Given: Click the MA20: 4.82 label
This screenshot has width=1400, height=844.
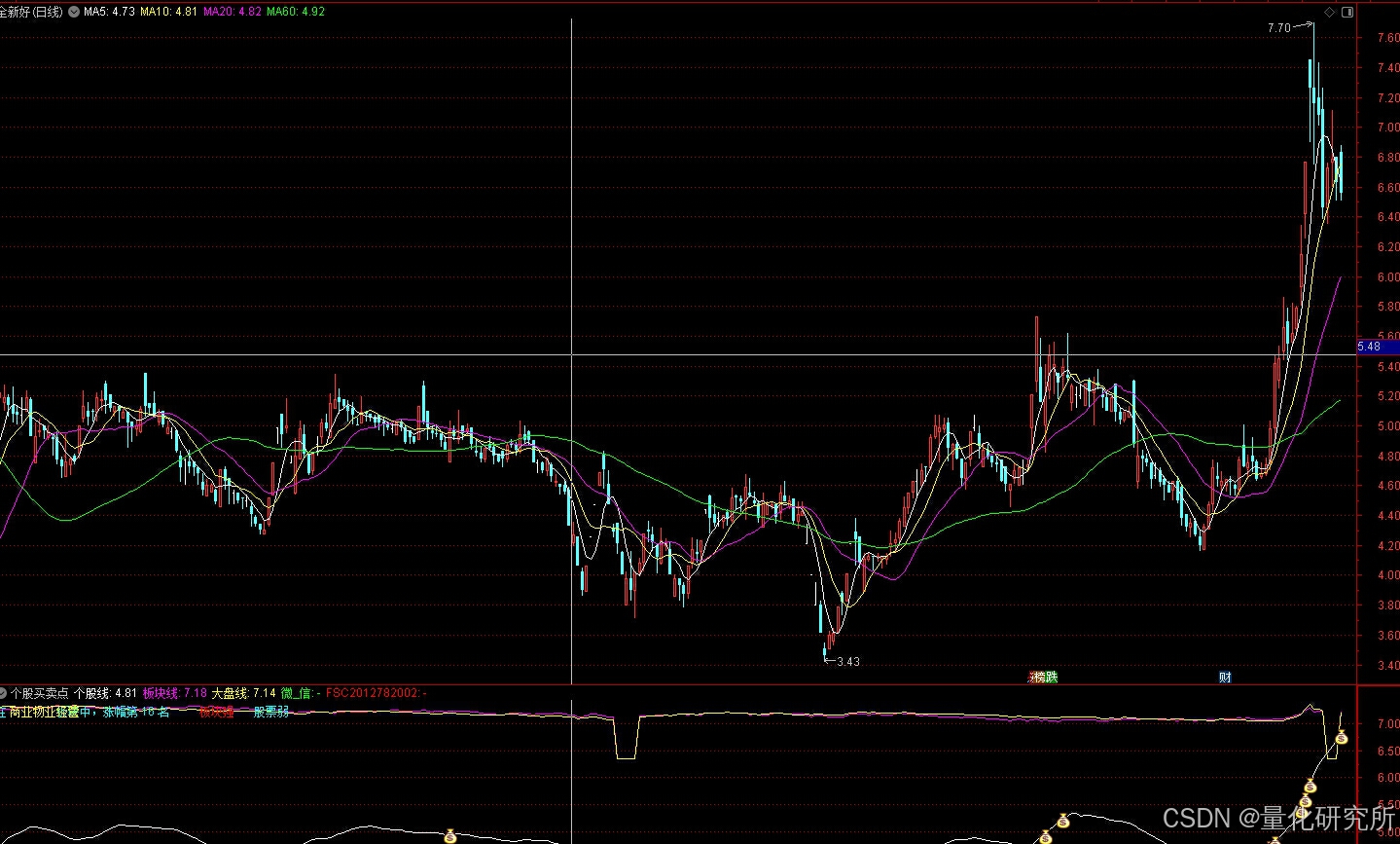Looking at the screenshot, I should point(232,12).
